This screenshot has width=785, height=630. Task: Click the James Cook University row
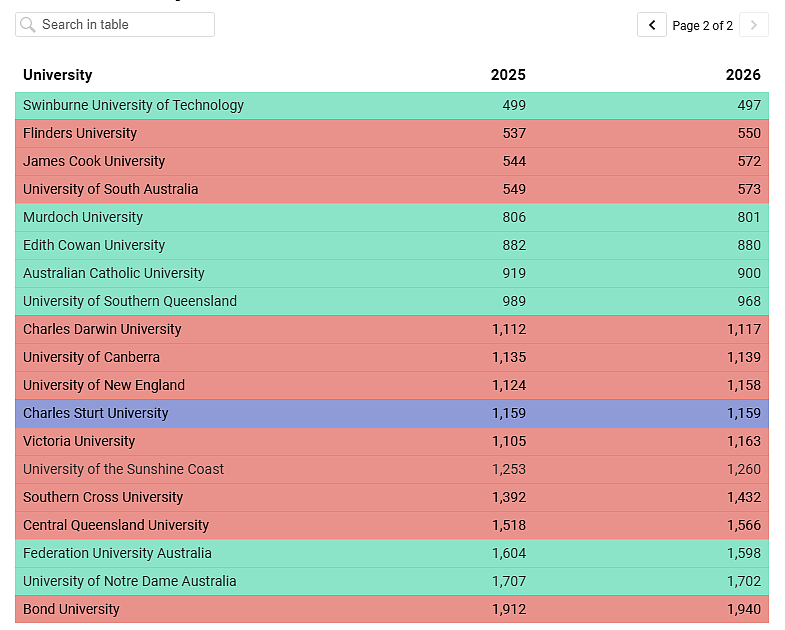pyautogui.click(x=392, y=161)
